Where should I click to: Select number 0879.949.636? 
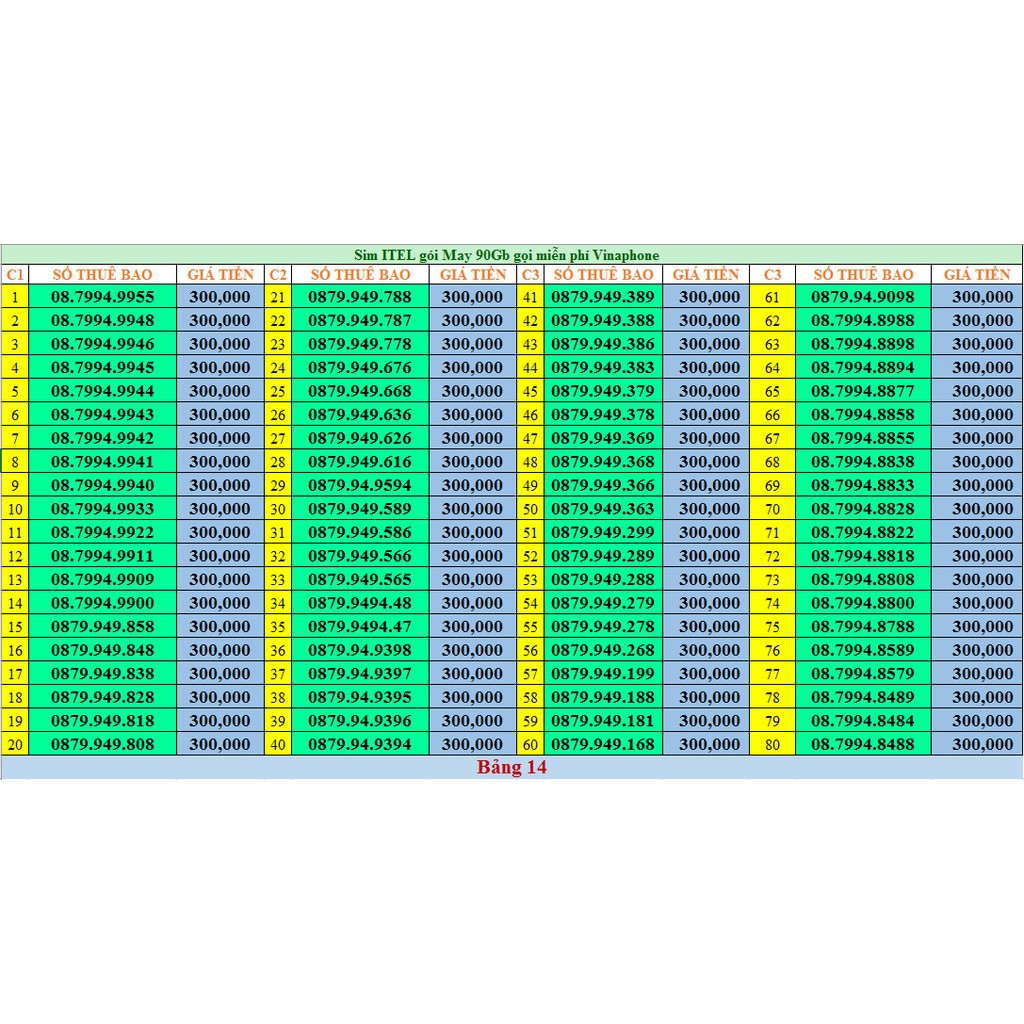[360, 414]
